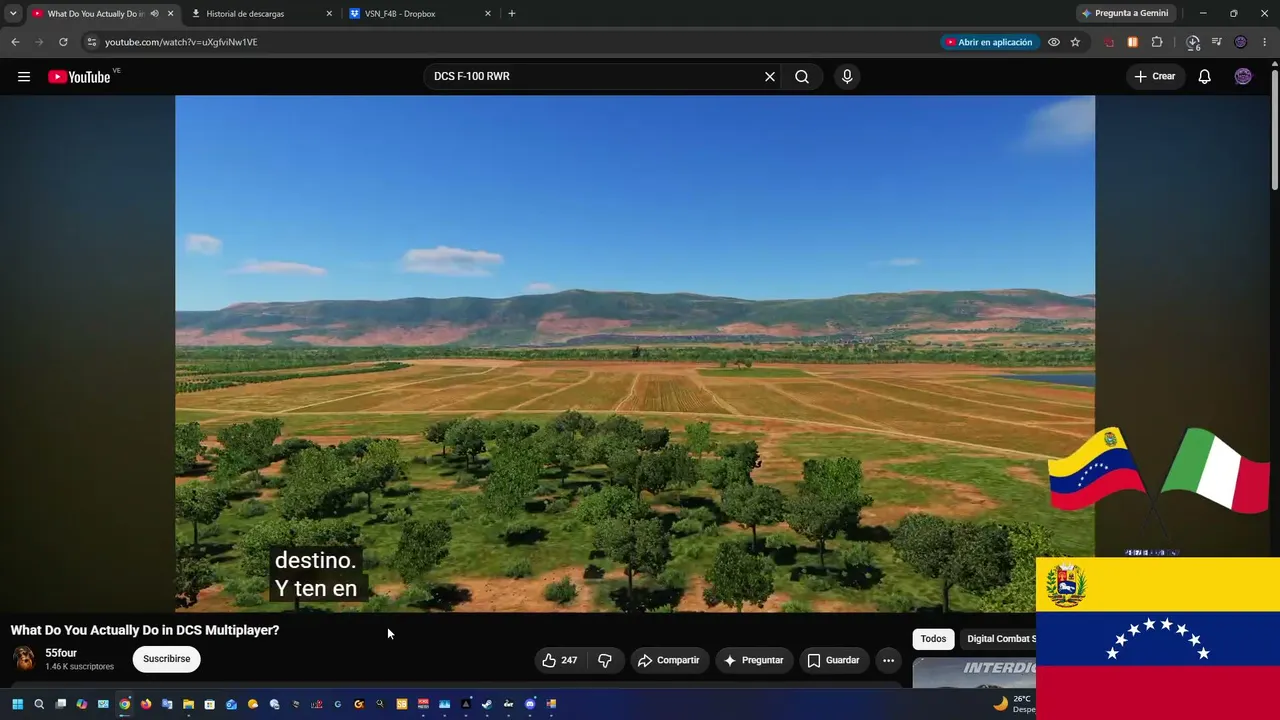
Task: Dislike the video with thumbs down
Action: pos(605,660)
